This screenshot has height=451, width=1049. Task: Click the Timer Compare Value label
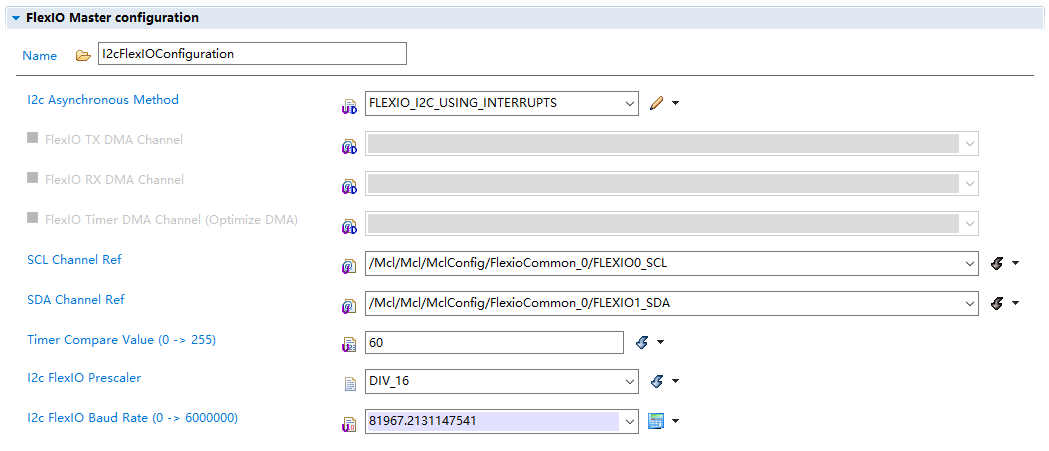point(121,339)
